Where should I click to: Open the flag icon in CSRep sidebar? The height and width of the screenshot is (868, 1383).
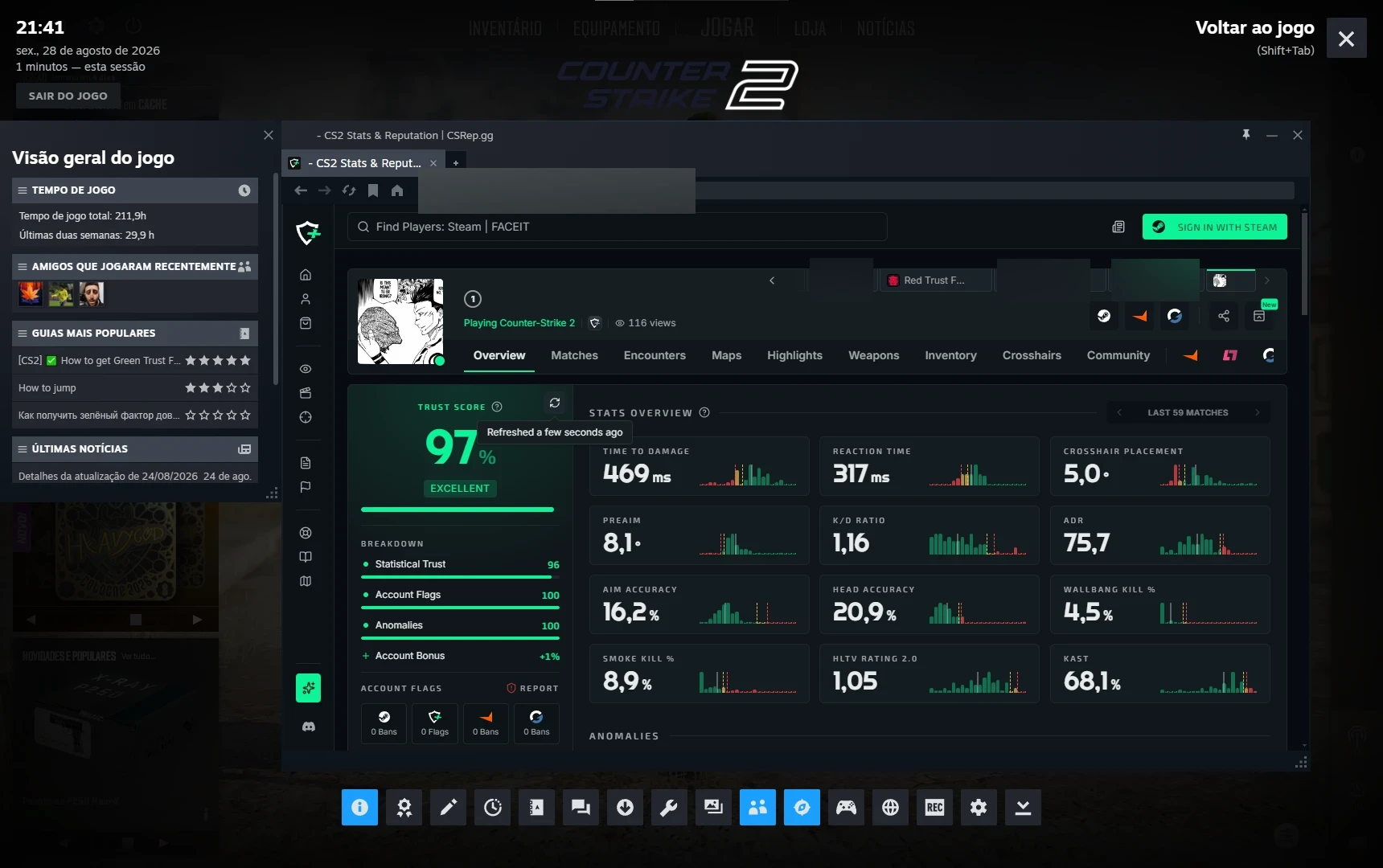[x=306, y=487]
